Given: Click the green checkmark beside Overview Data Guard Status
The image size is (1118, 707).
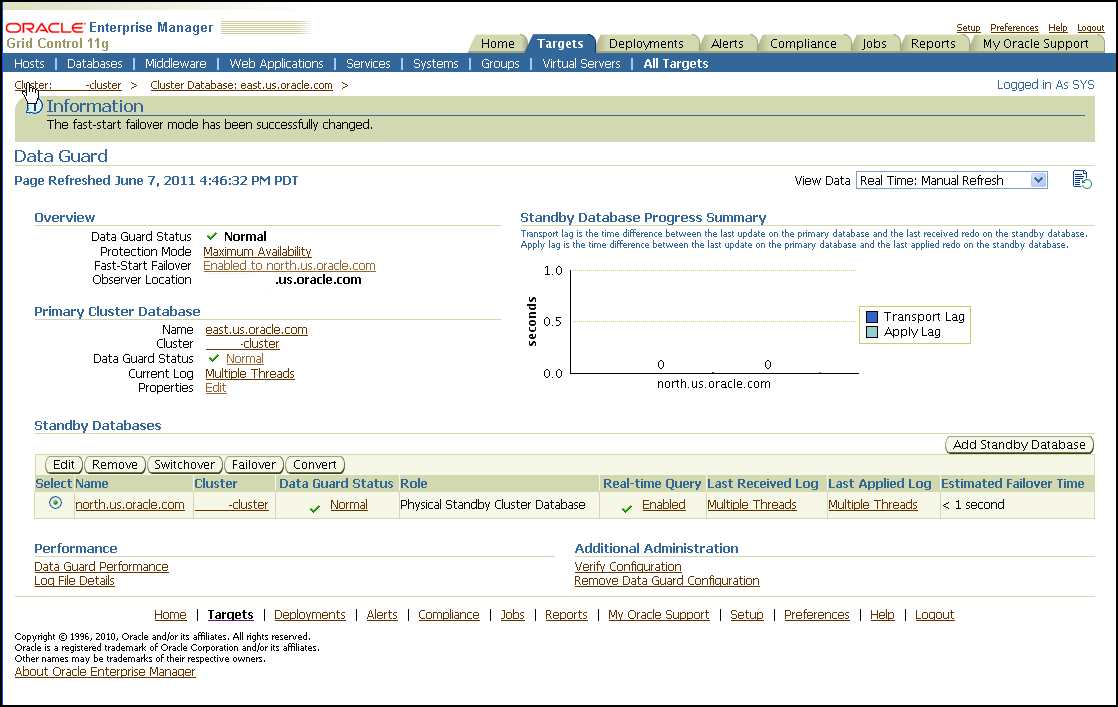Looking at the screenshot, I should 212,237.
